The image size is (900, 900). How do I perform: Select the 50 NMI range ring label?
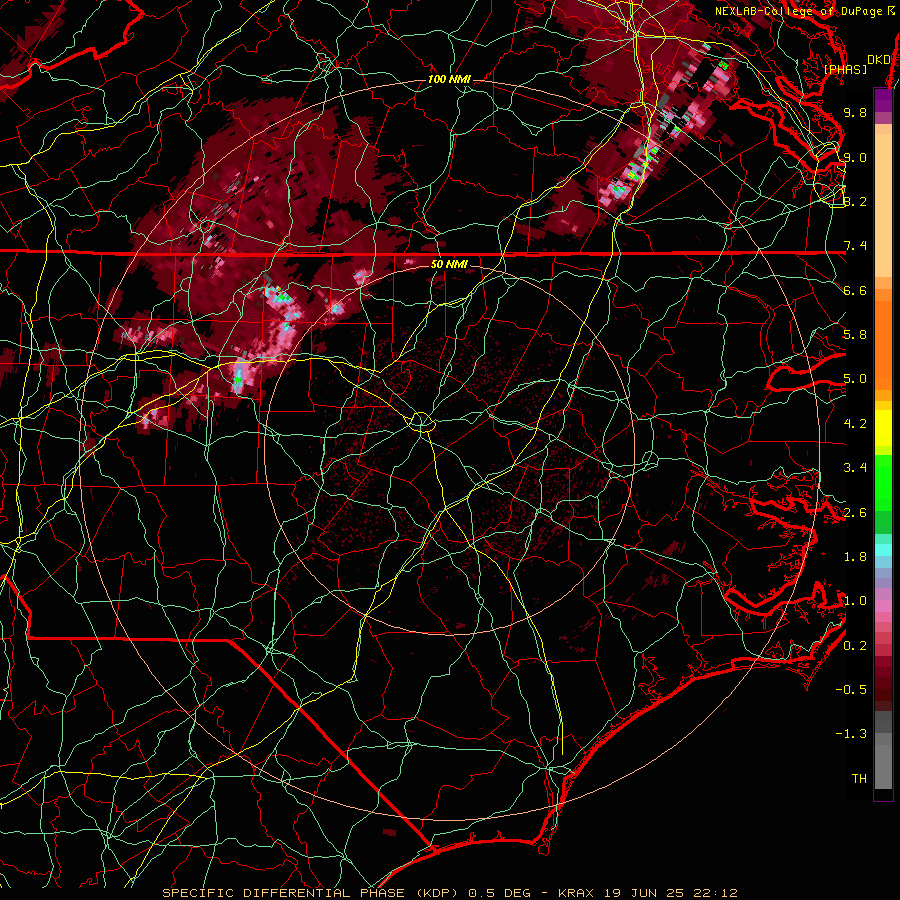tap(449, 265)
